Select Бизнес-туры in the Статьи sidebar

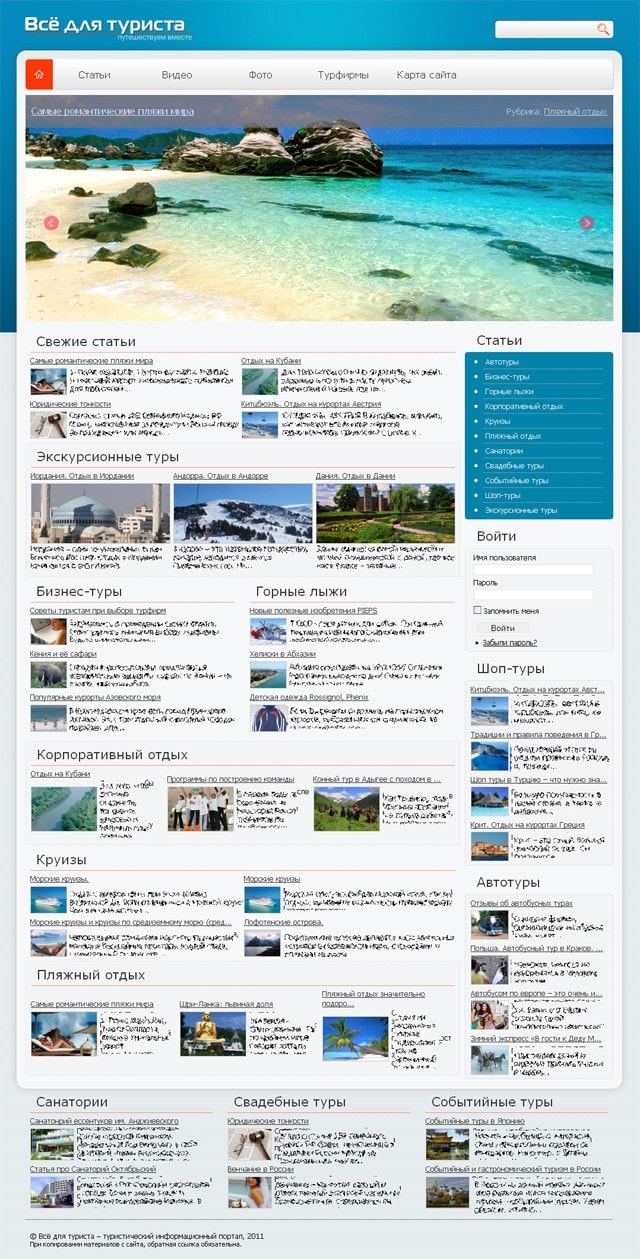pyautogui.click(x=507, y=377)
